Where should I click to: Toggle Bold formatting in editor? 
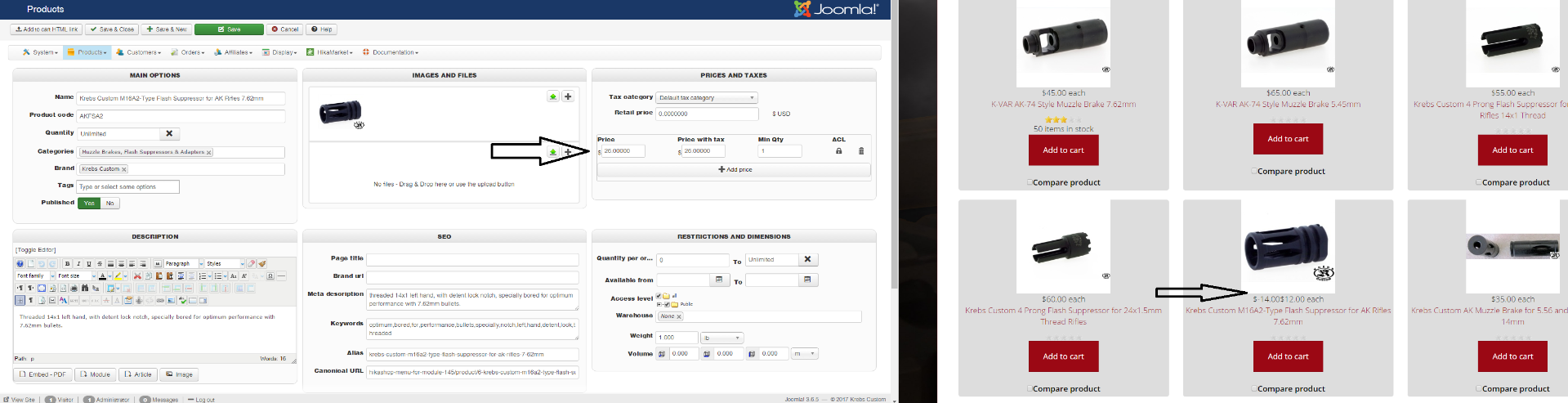tap(67, 264)
